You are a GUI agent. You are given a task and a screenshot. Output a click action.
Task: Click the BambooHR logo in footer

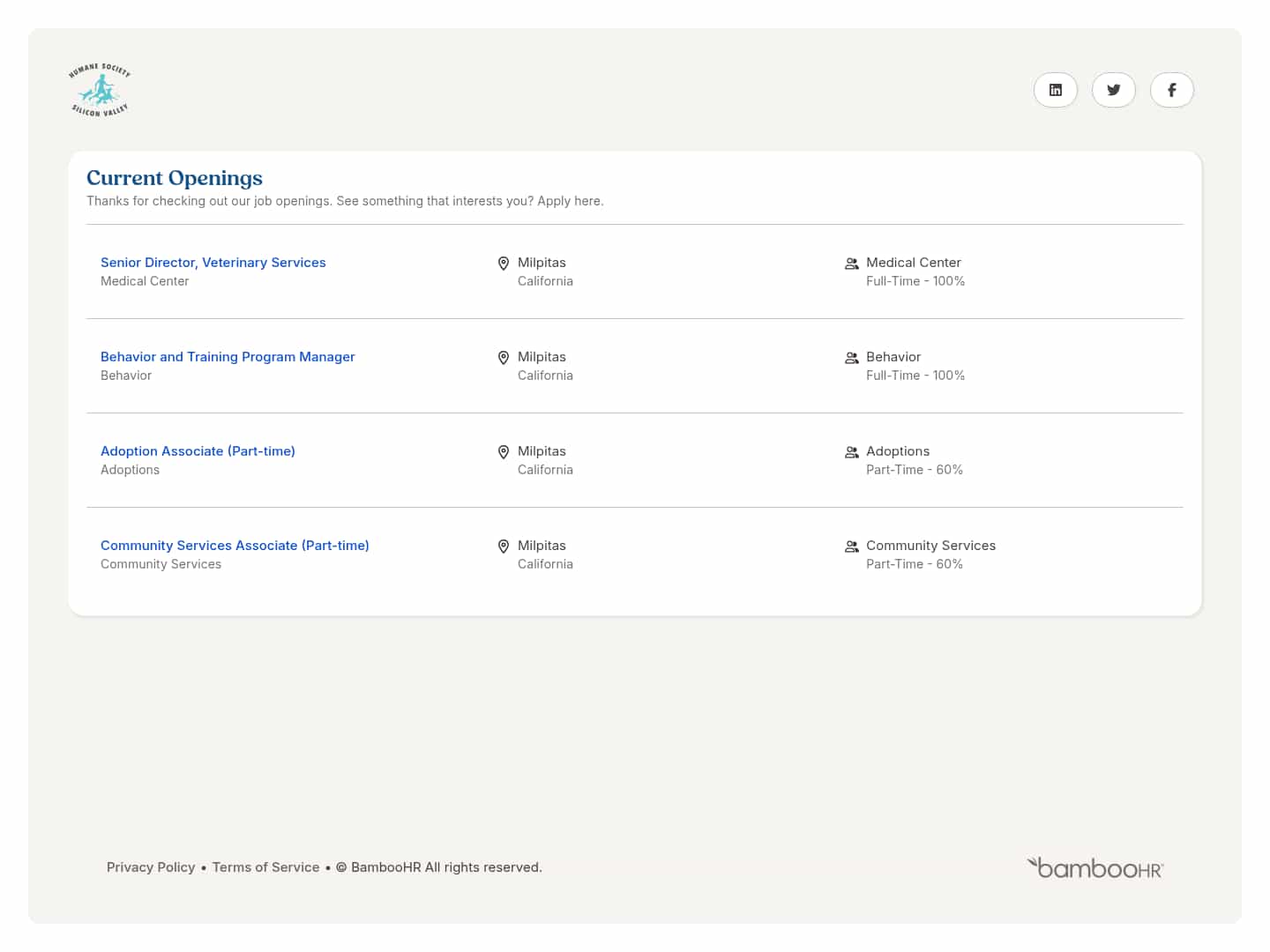(1095, 868)
